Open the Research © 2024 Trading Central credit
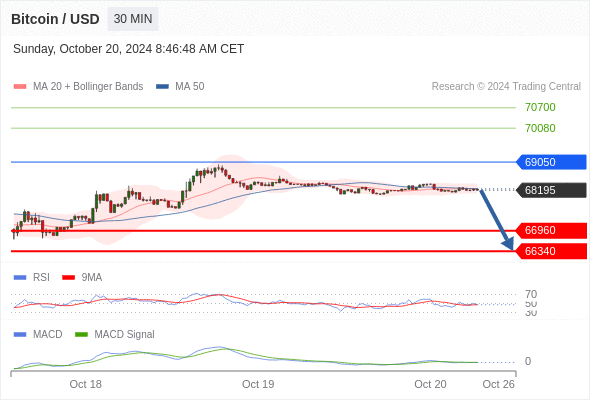The width and height of the screenshot is (590, 400). (x=506, y=87)
